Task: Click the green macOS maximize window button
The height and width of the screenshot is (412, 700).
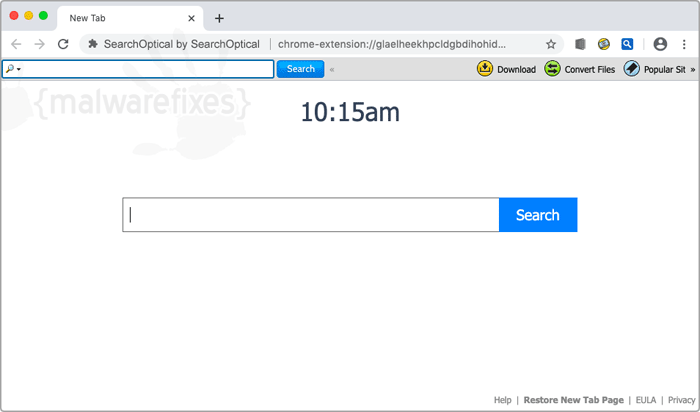Action: point(43,16)
